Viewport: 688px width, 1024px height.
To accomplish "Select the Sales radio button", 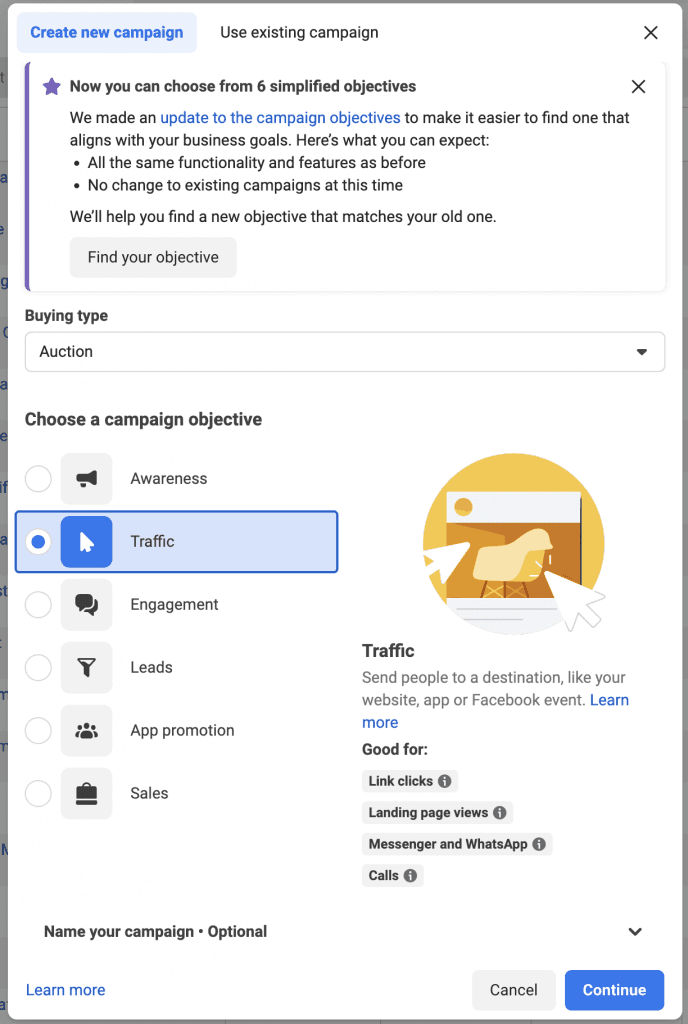I will click(x=39, y=793).
